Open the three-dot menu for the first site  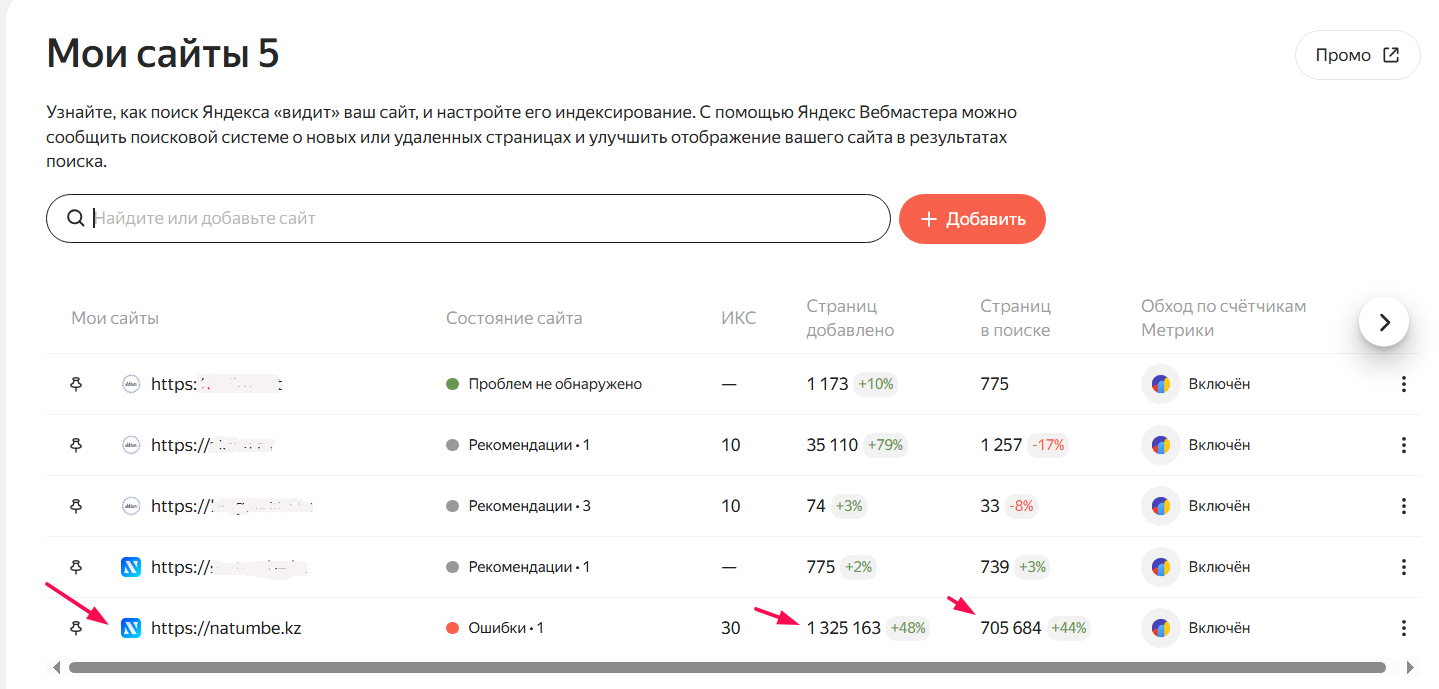pyautogui.click(x=1404, y=384)
